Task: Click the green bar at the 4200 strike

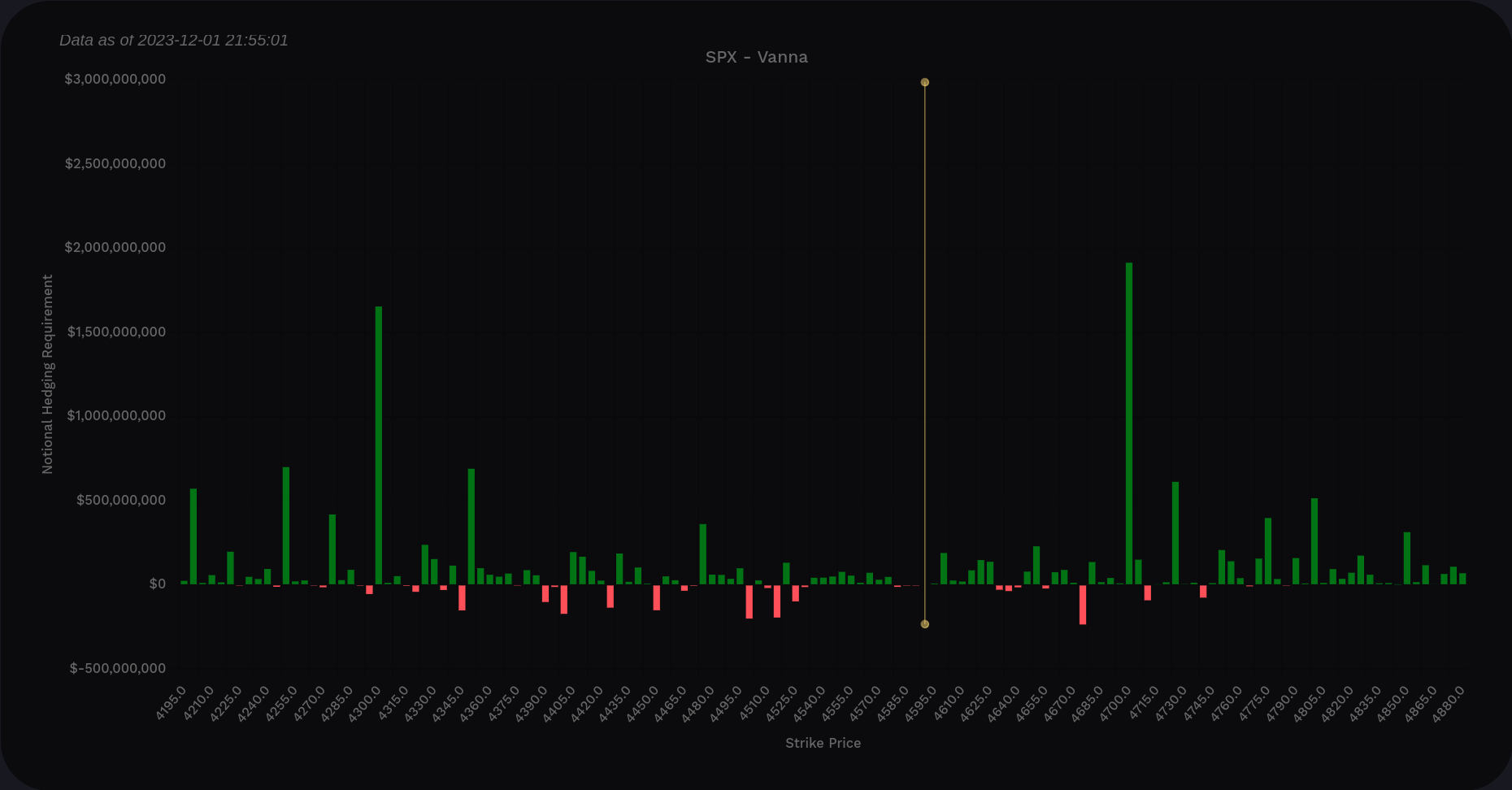Action: [193, 536]
